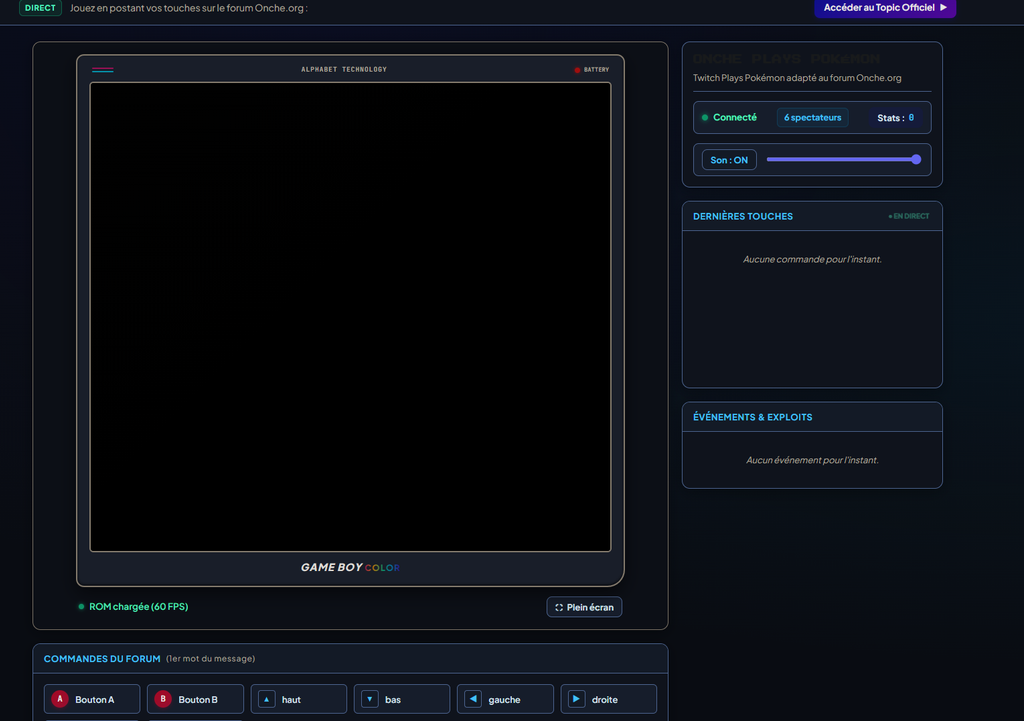This screenshot has width=1024, height=721.
Task: Click the Aucune commande pour l'instant message
Action: (x=812, y=259)
